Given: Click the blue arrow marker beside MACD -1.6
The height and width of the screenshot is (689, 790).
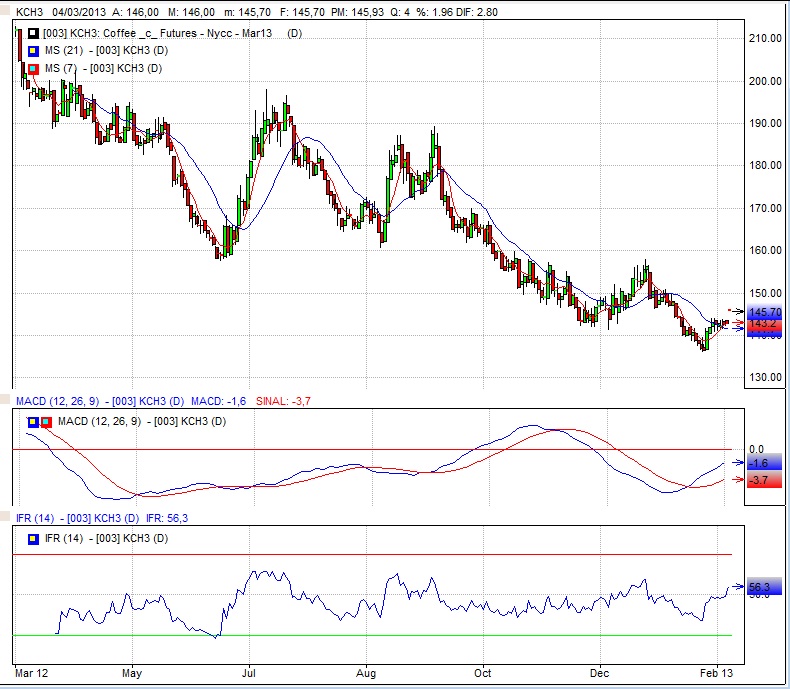Looking at the screenshot, I should 738,463.
